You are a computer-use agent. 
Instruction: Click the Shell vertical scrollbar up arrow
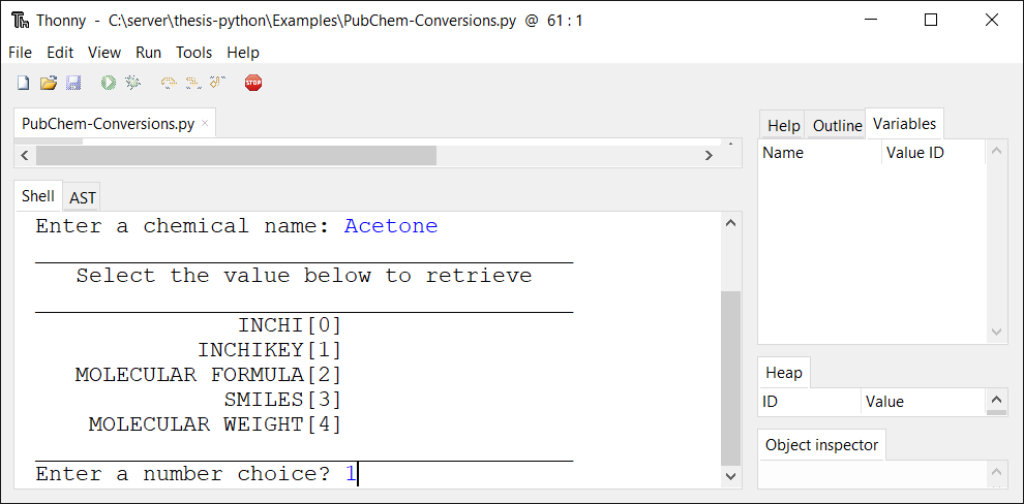coord(730,223)
